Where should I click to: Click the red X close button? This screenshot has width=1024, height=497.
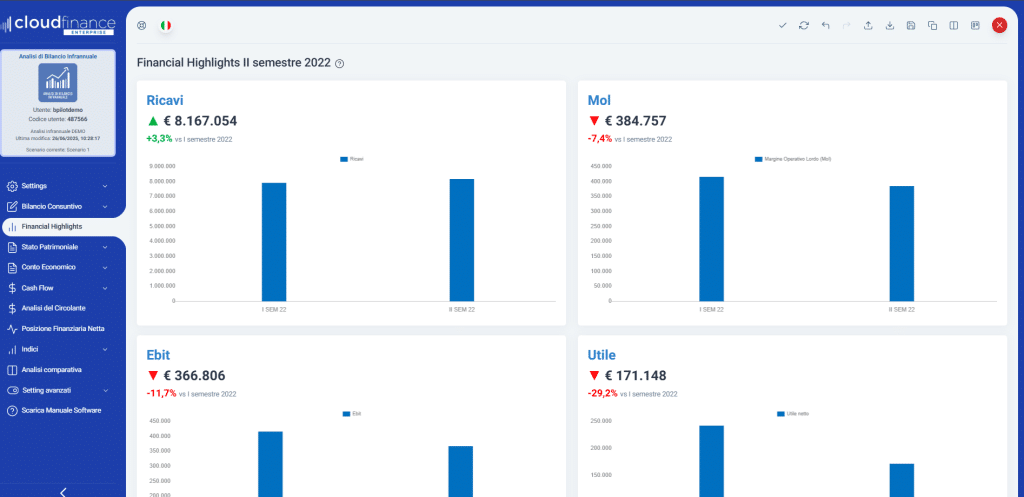click(999, 25)
